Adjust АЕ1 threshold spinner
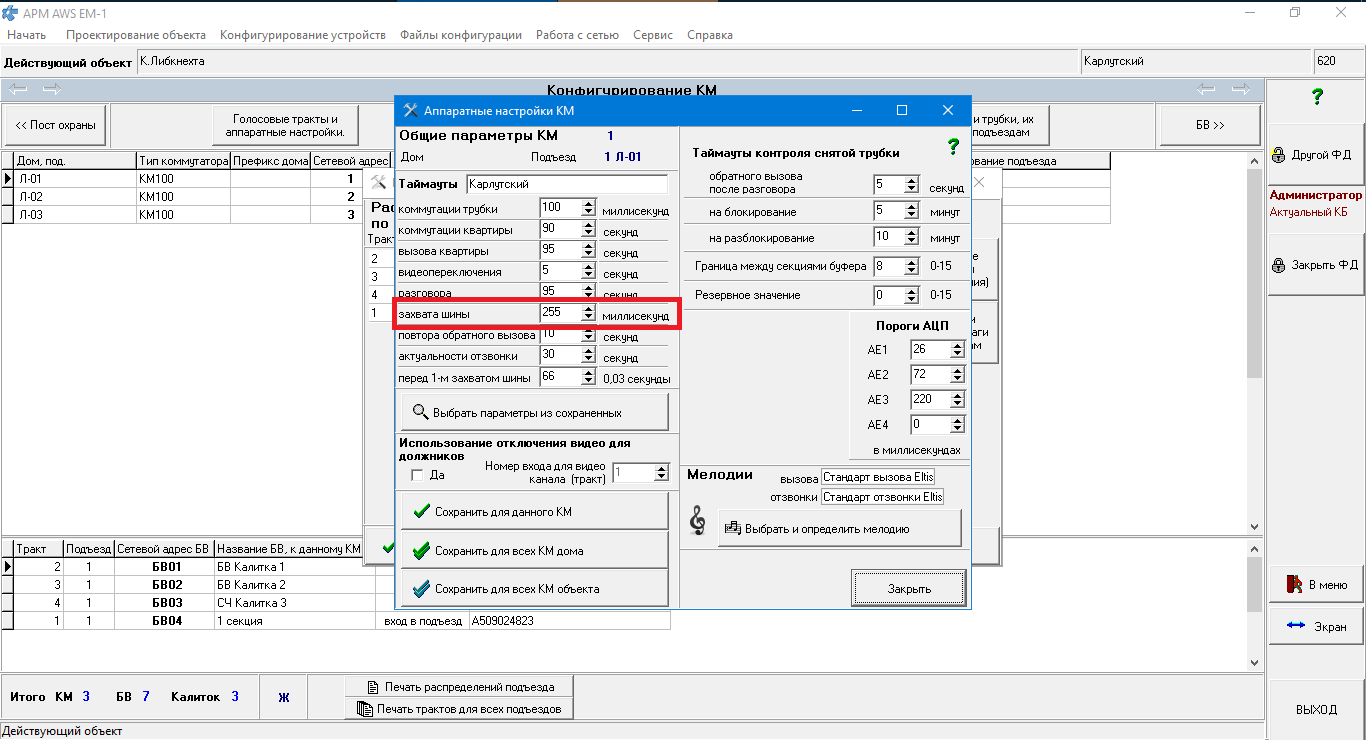This screenshot has height=740, width=1366. pyautogui.click(x=957, y=349)
